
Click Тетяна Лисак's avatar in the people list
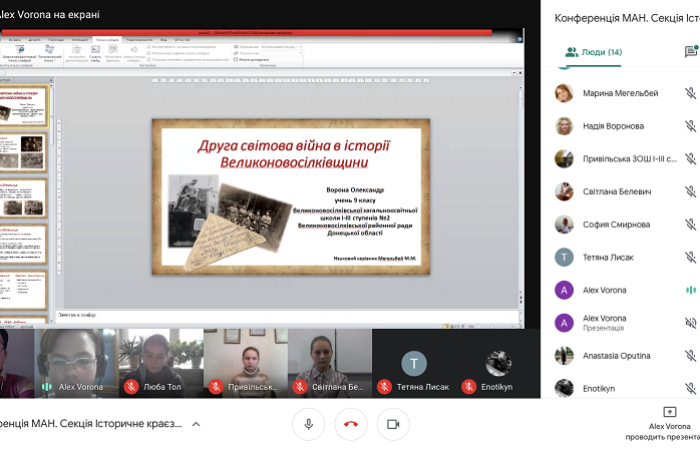point(564,257)
